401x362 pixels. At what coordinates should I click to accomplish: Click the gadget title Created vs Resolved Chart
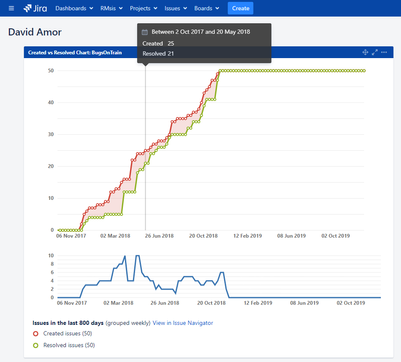75,52
